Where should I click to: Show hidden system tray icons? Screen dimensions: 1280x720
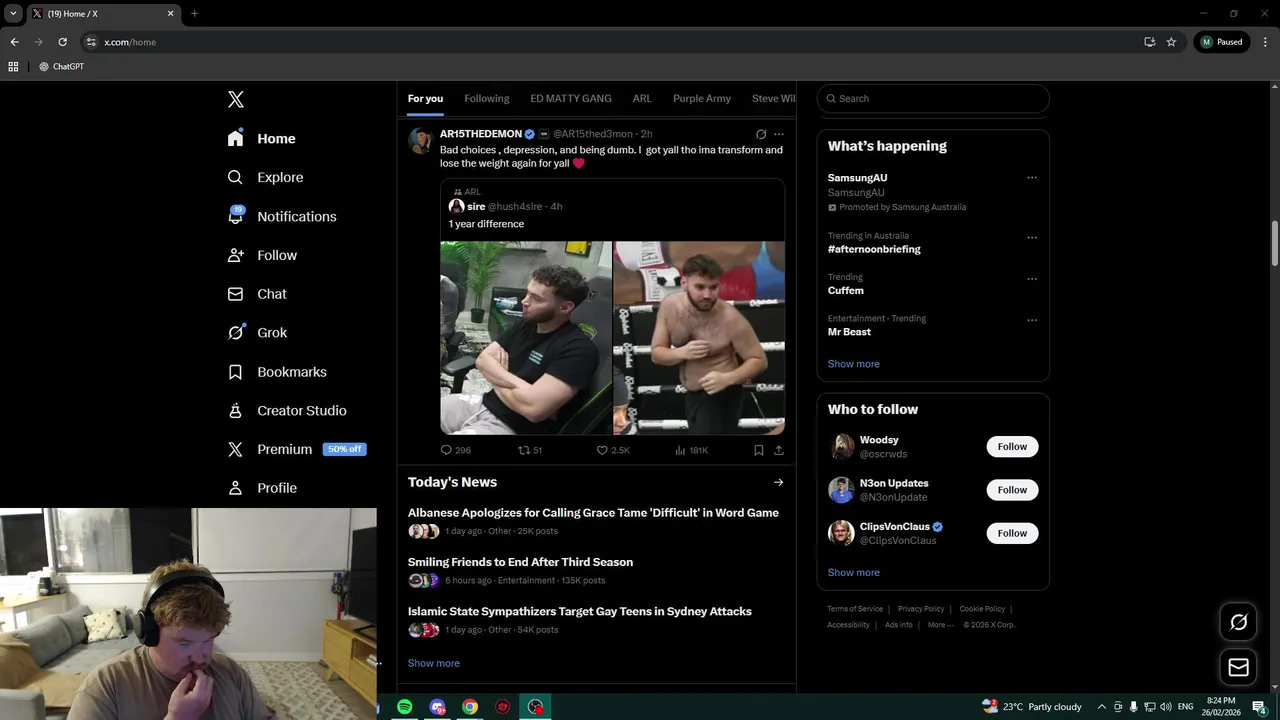click(x=1101, y=707)
